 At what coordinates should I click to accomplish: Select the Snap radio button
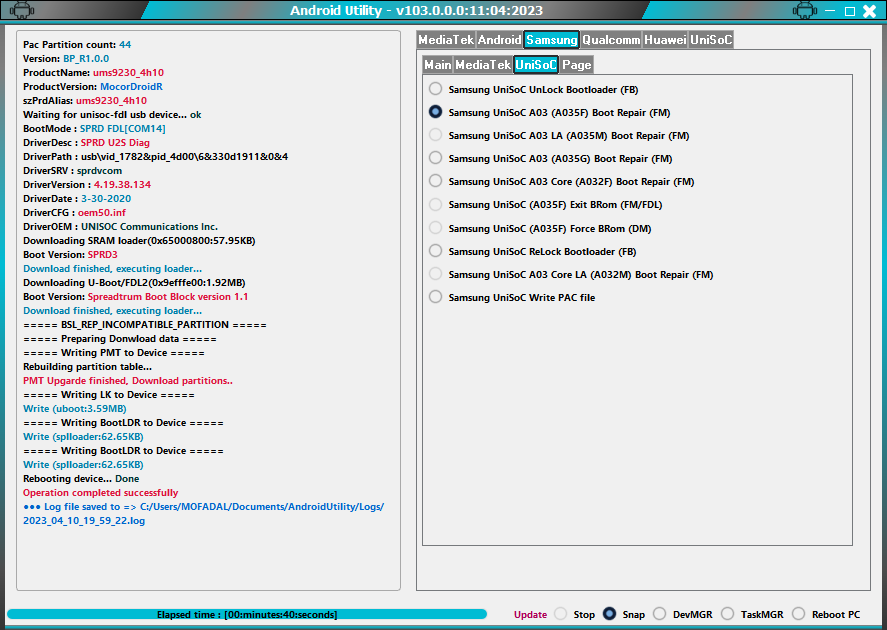[x=609, y=614]
